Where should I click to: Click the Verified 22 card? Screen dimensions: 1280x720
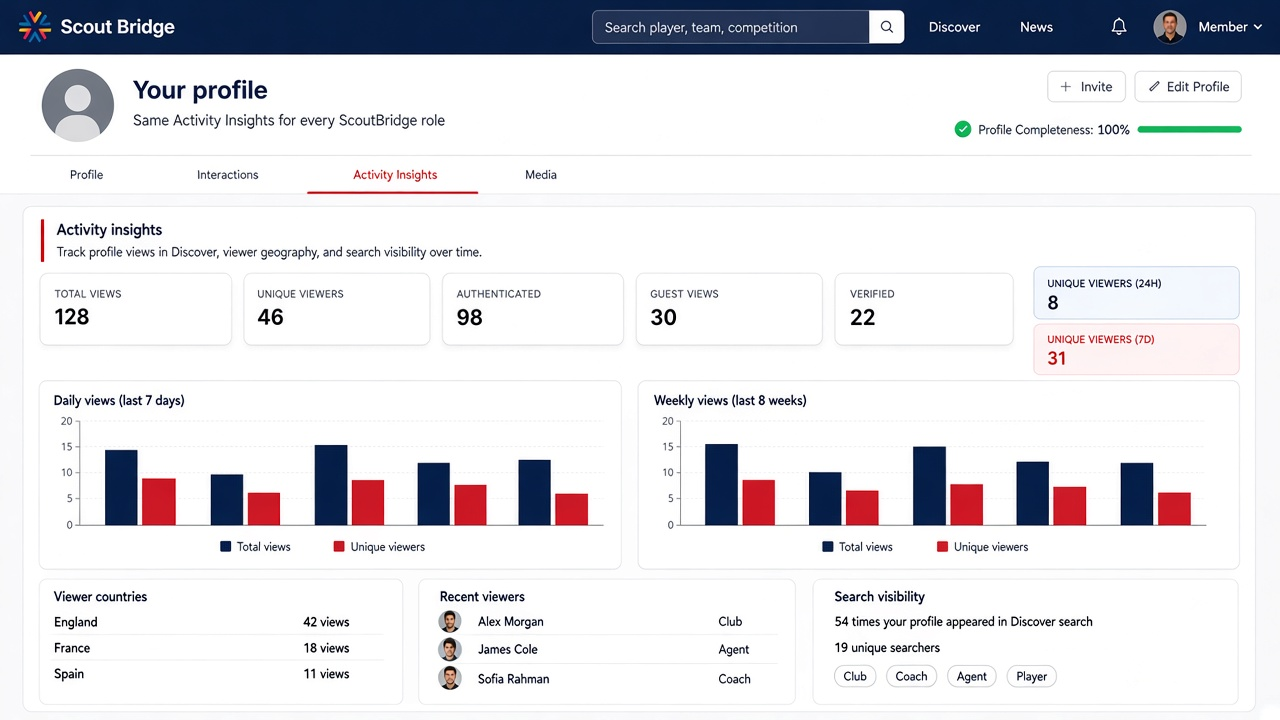(924, 310)
